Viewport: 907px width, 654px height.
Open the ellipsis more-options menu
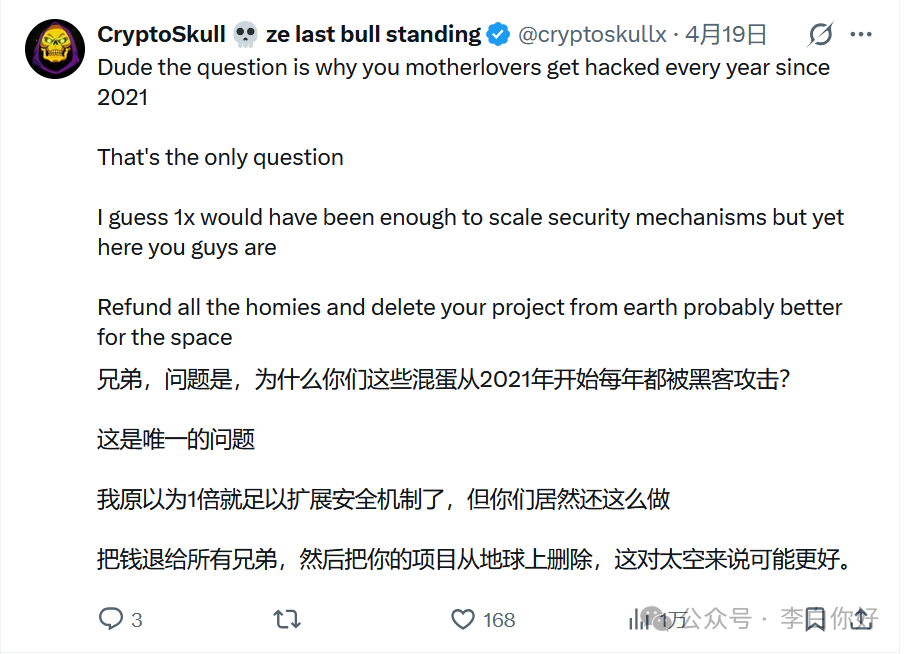(862, 33)
